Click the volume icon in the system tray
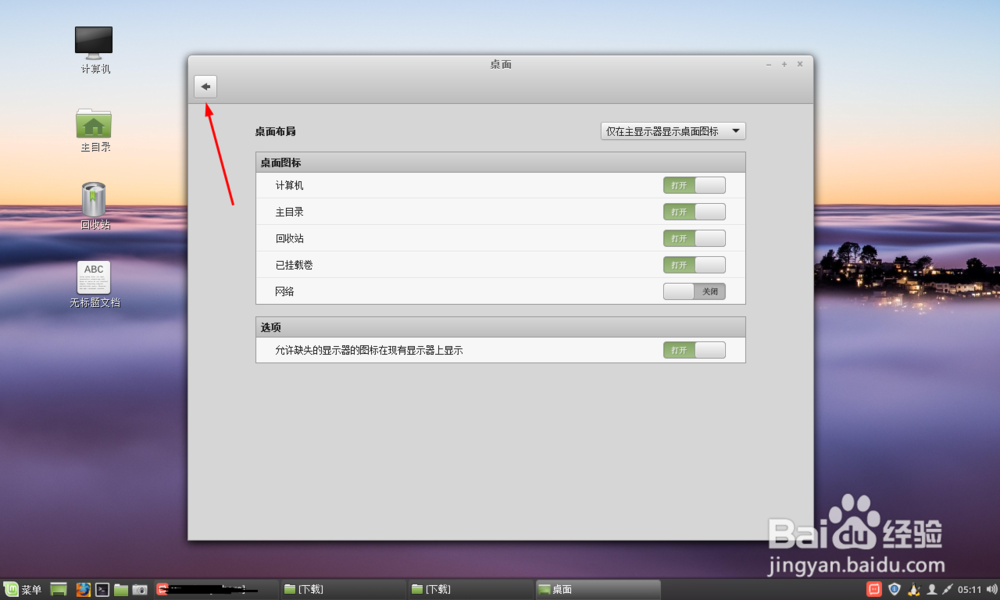1000x600 pixels. tap(991, 589)
